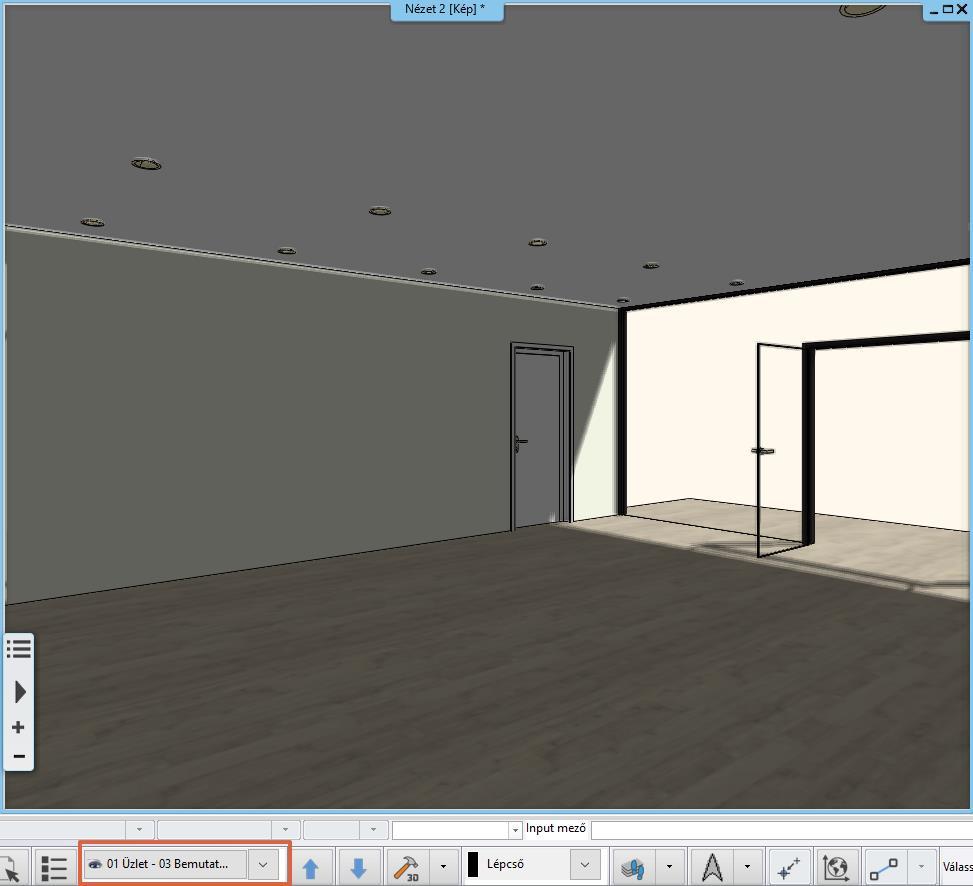The height and width of the screenshot is (886, 973).
Task: Click the snap points icon
Action: (789, 867)
